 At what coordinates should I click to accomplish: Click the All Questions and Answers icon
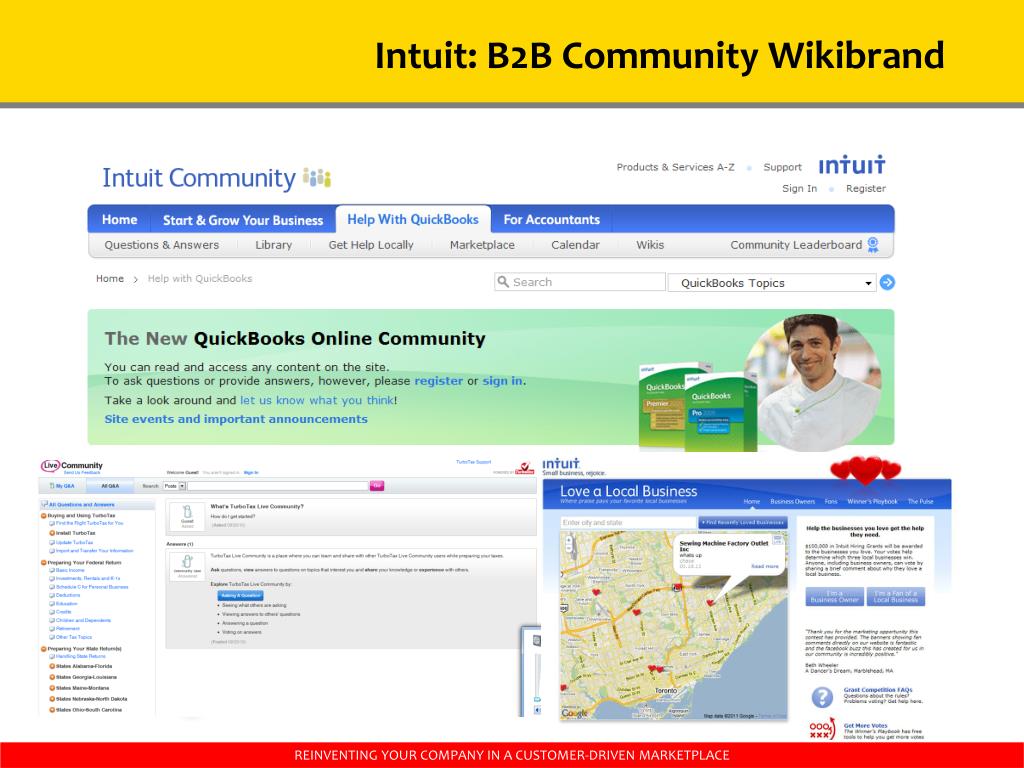click(44, 504)
